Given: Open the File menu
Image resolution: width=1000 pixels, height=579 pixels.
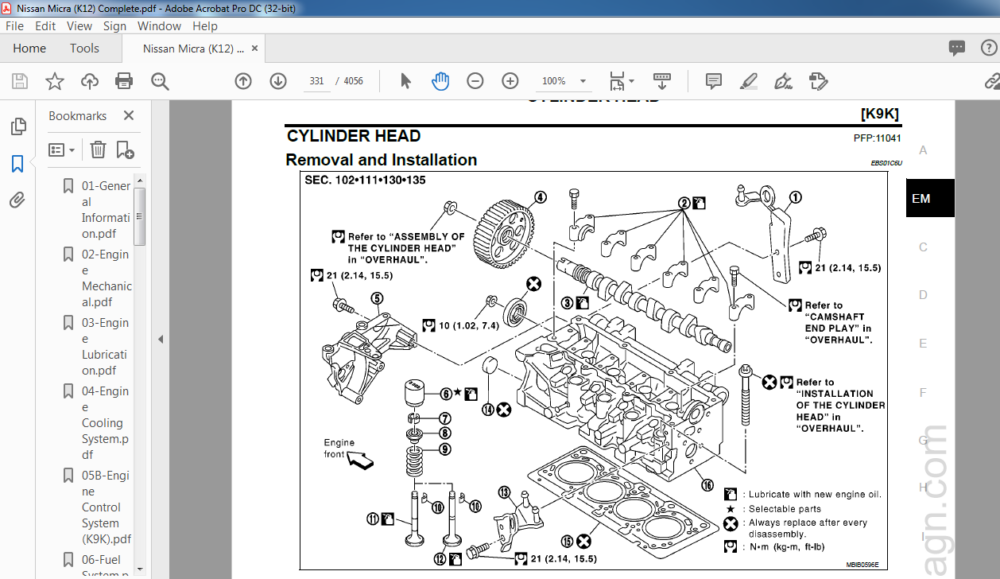Looking at the screenshot, I should tap(14, 26).
